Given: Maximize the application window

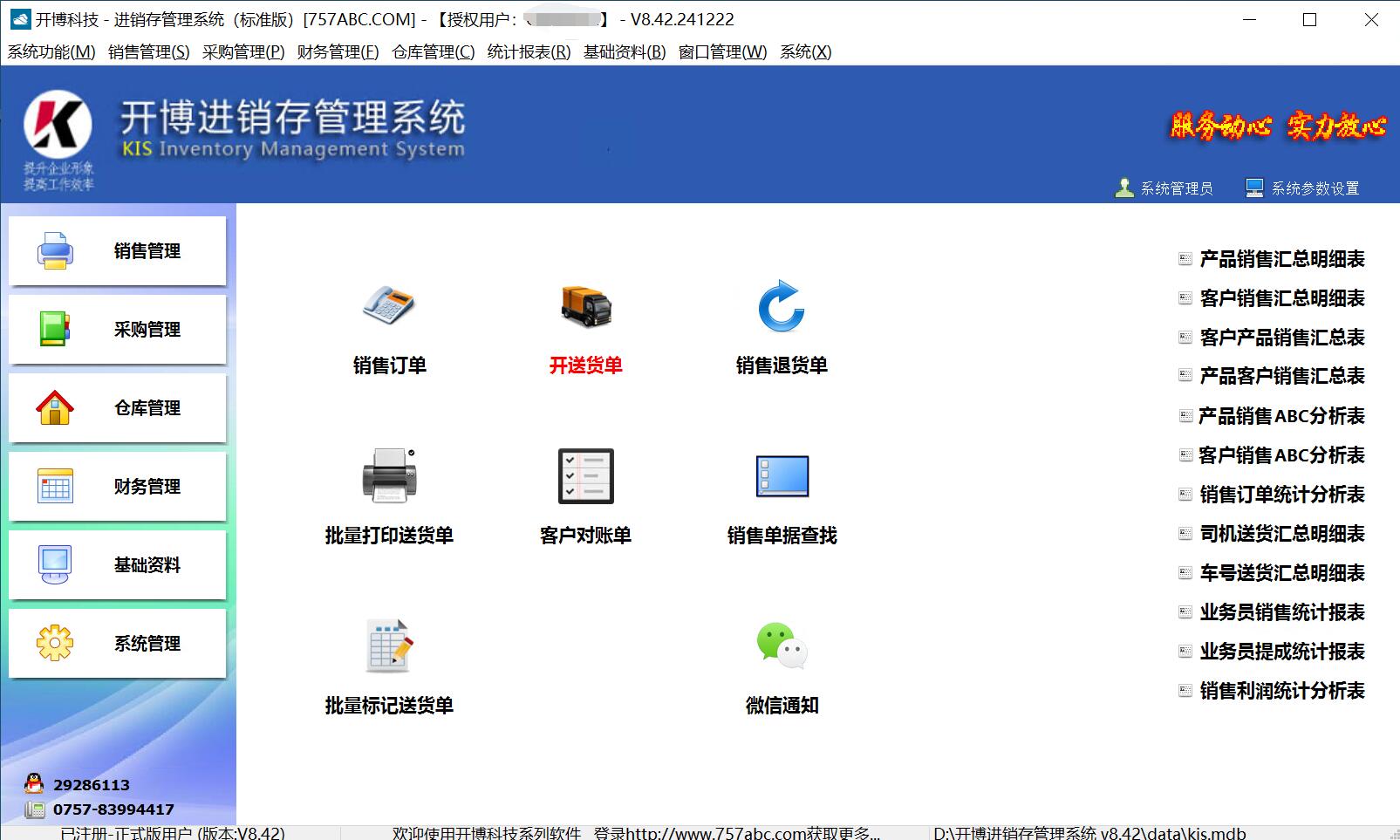Looking at the screenshot, I should point(1309,19).
